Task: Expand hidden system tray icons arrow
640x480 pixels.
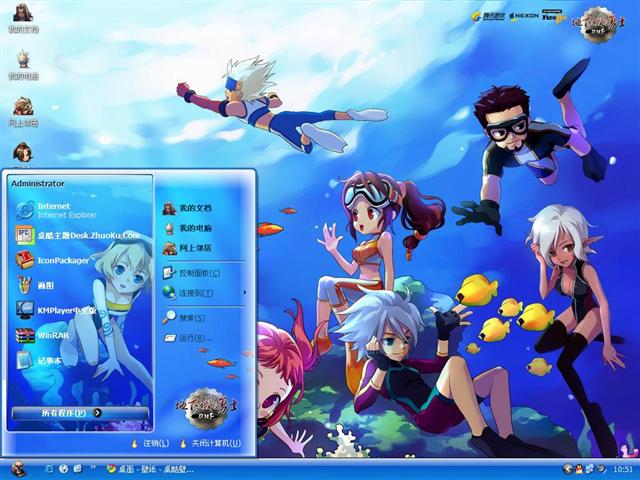Action: point(567,469)
